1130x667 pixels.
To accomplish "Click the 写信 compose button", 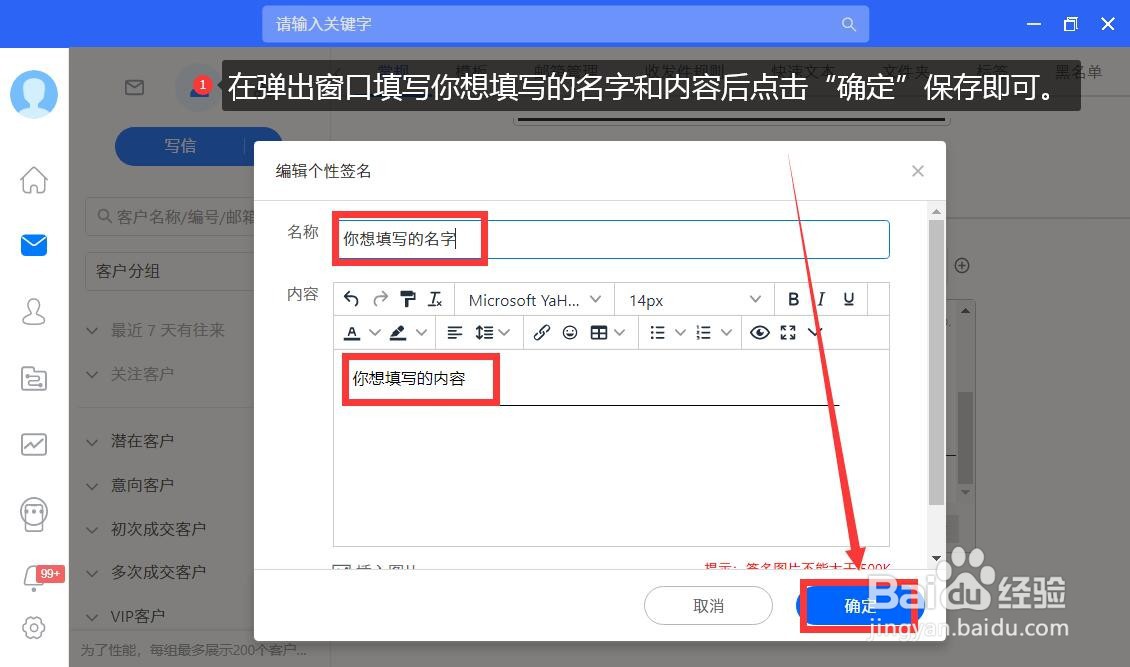I will 180,146.
